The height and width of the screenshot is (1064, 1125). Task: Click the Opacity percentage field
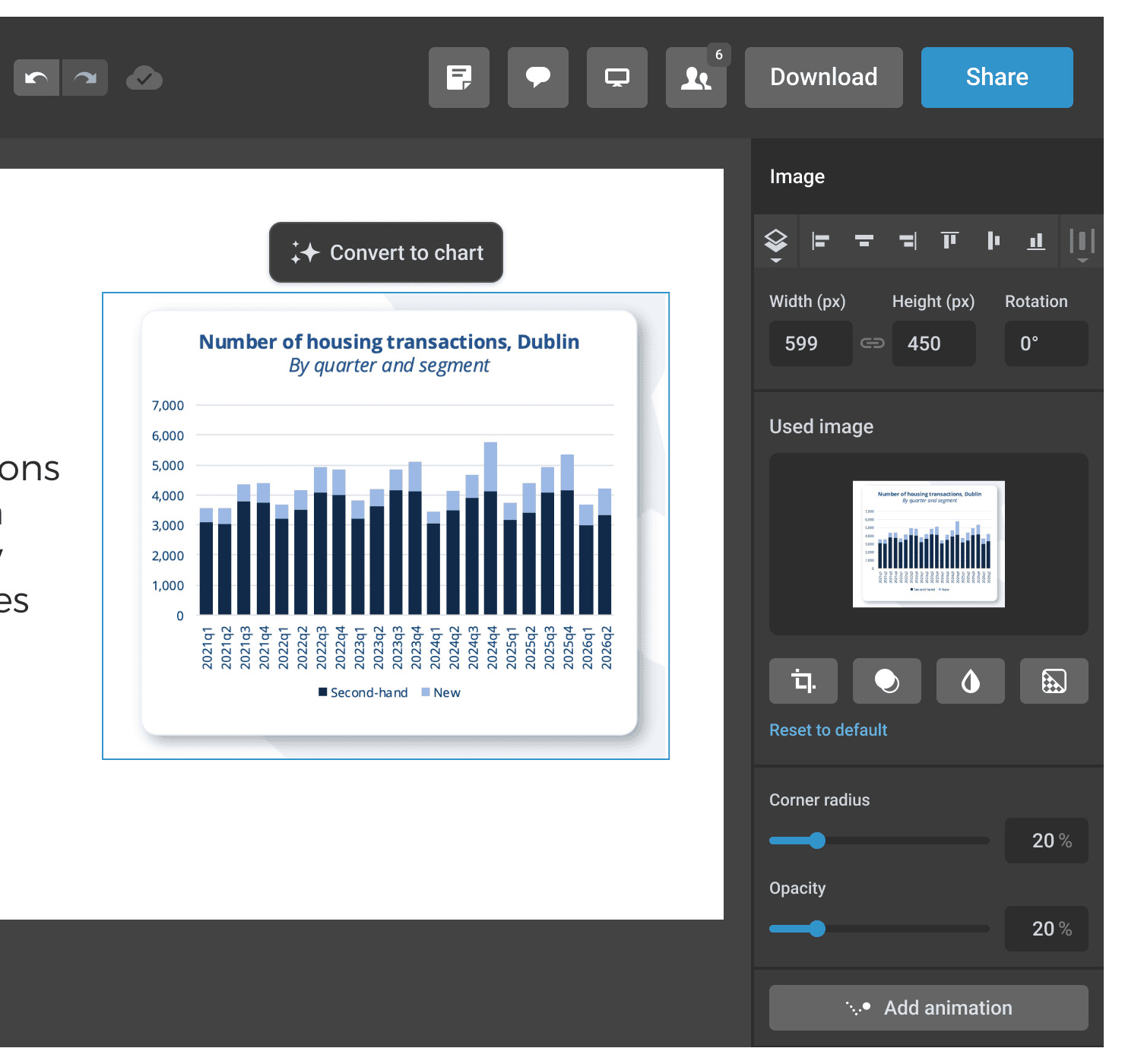tap(1047, 929)
